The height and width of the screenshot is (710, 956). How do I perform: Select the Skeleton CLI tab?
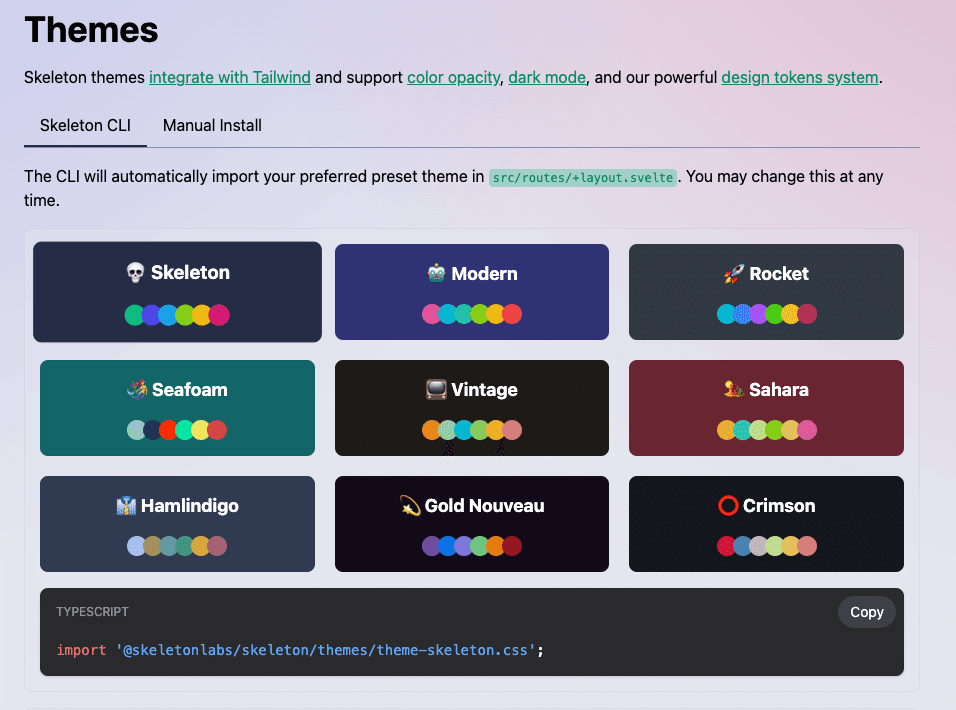click(85, 126)
